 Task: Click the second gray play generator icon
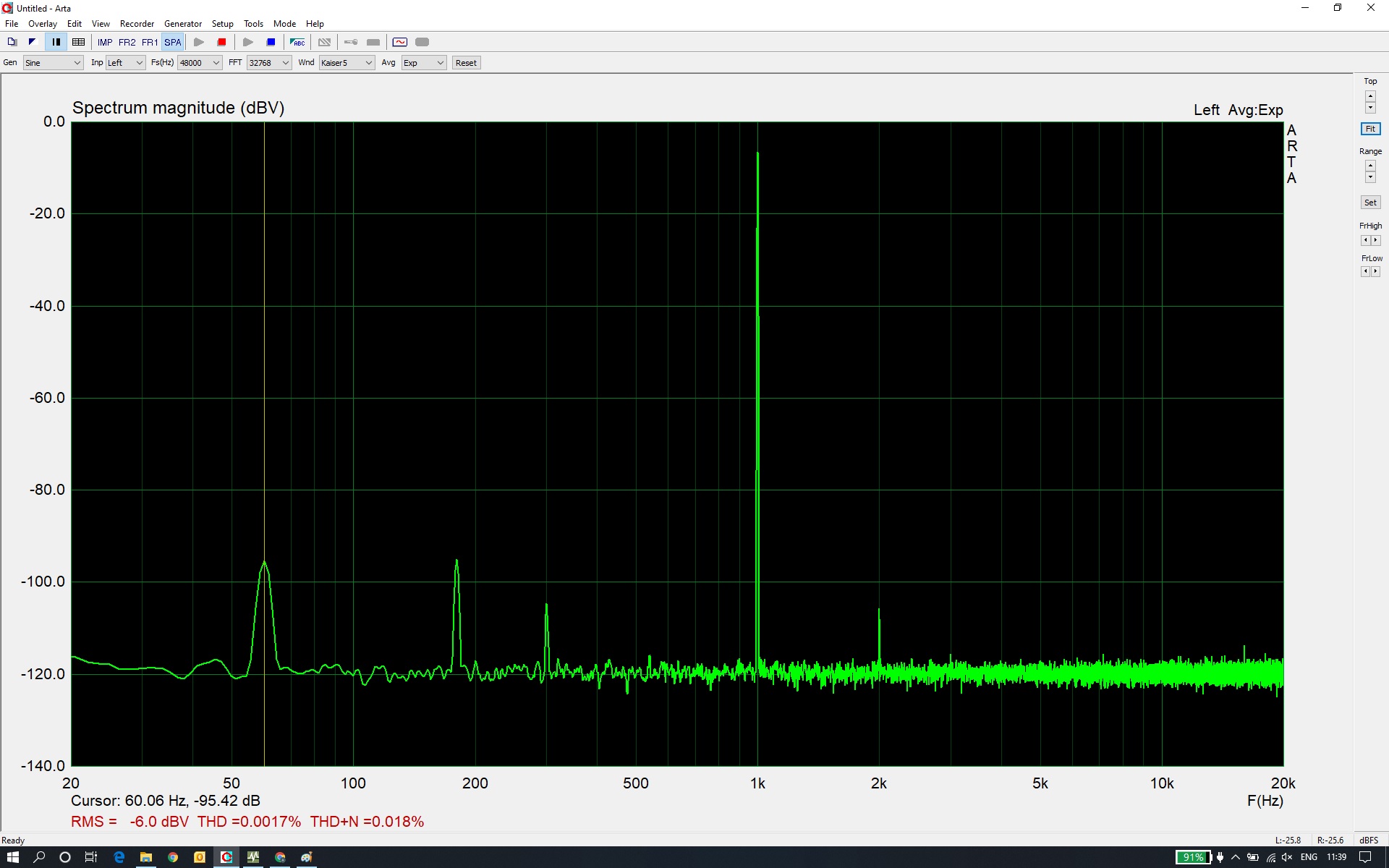(x=248, y=42)
